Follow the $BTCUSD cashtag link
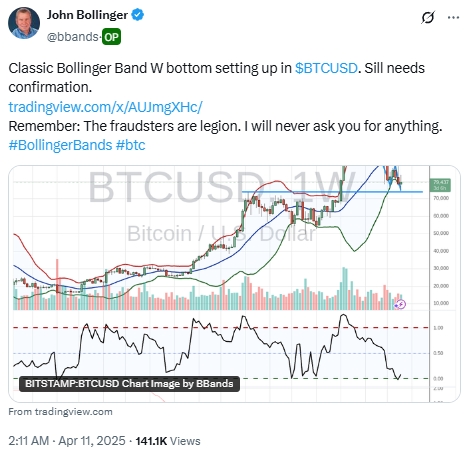The image size is (470, 457). pos(326,68)
